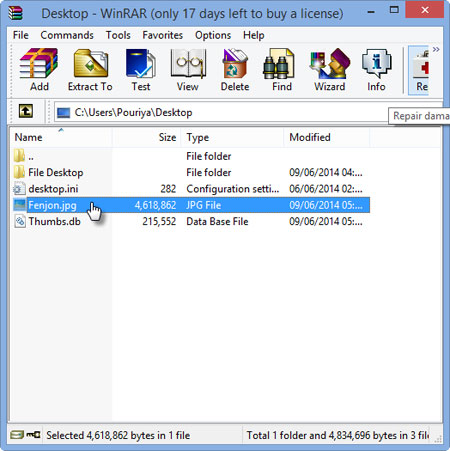Click the File Desktop folder icon
This screenshot has width=450, height=451.
[x=19, y=172]
